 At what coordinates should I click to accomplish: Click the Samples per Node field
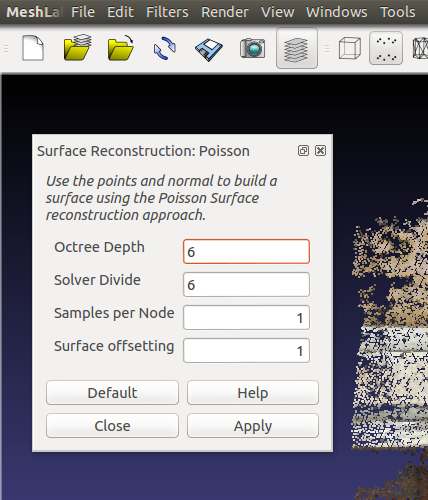pos(246,317)
